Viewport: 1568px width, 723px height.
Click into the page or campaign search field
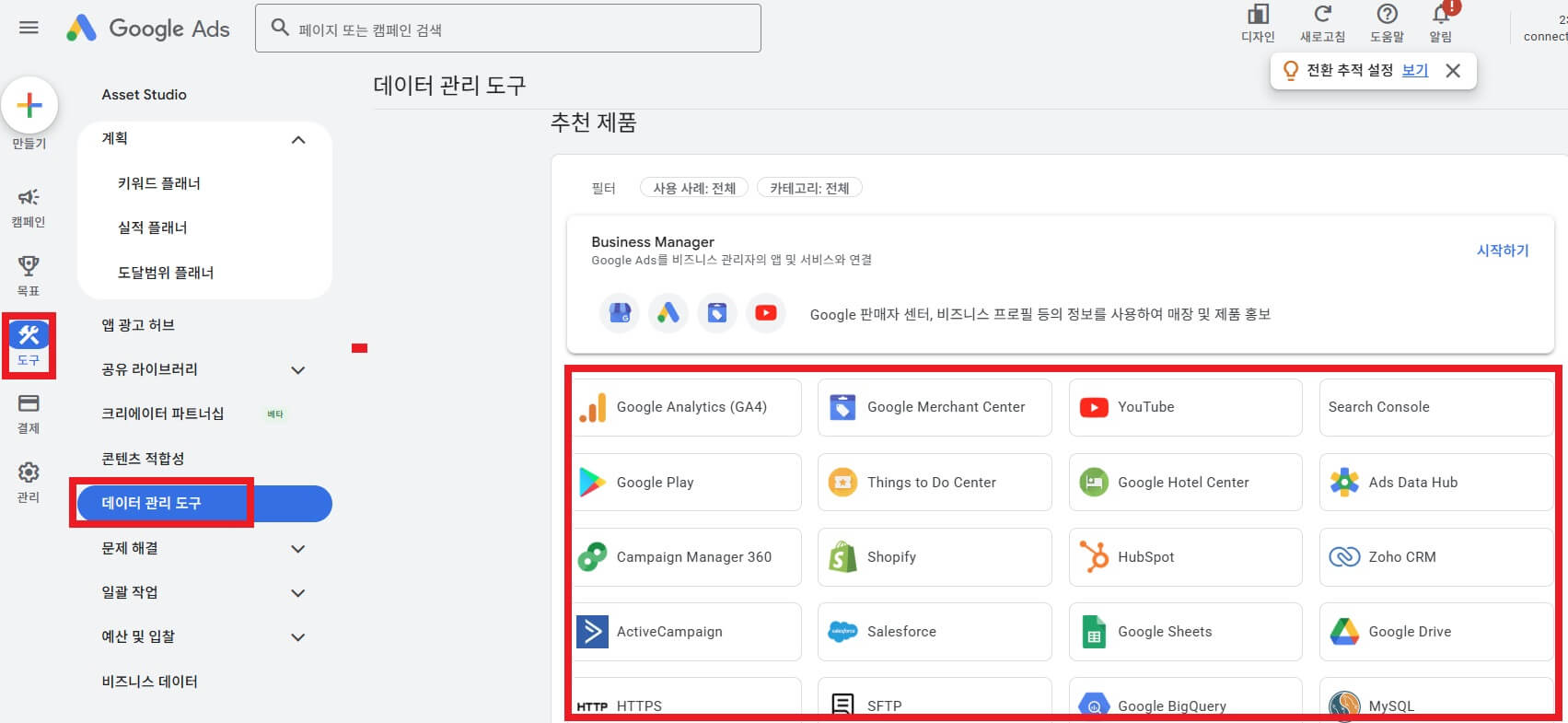click(508, 29)
